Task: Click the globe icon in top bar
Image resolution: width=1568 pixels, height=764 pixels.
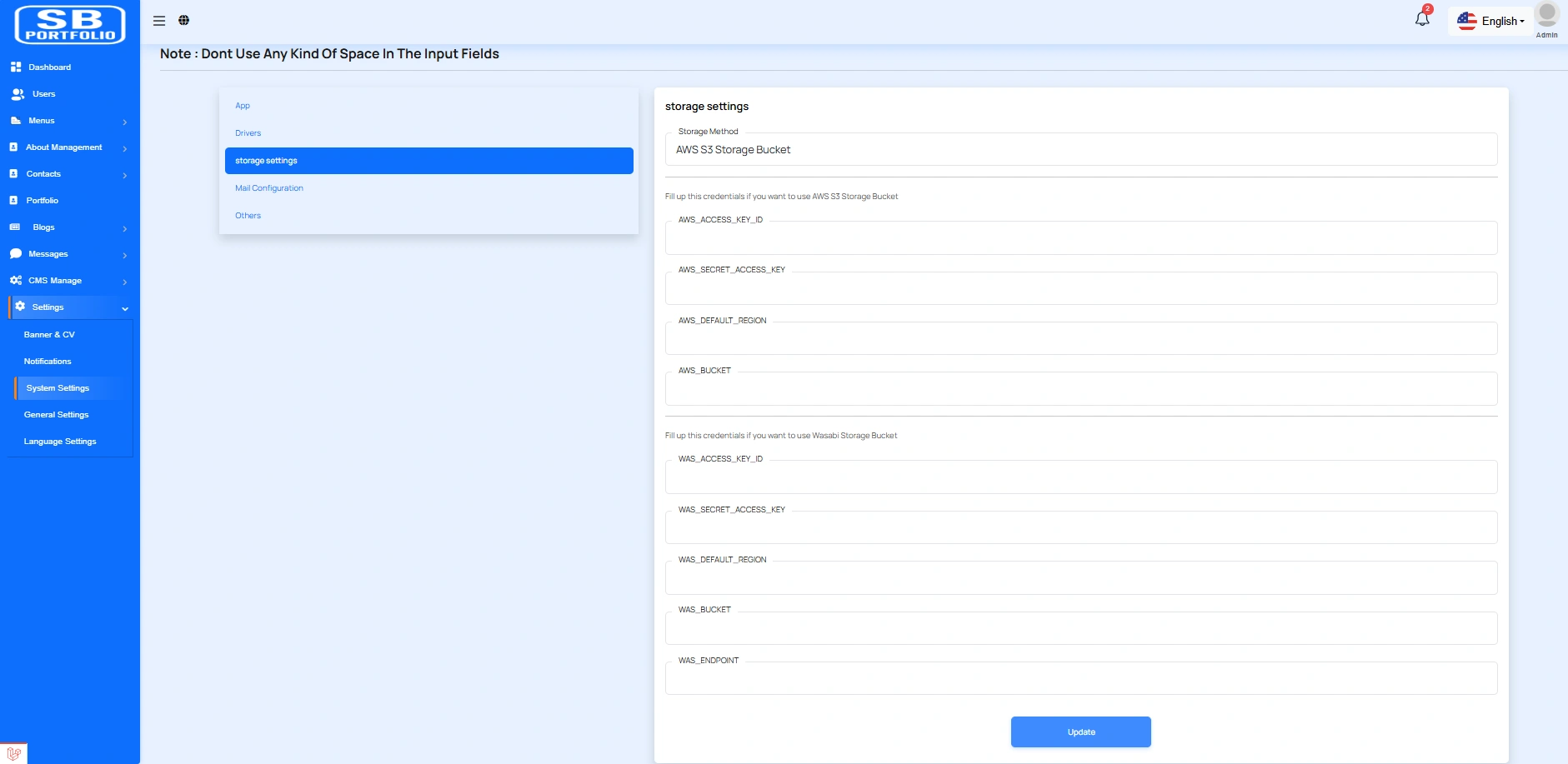Action: (x=184, y=21)
